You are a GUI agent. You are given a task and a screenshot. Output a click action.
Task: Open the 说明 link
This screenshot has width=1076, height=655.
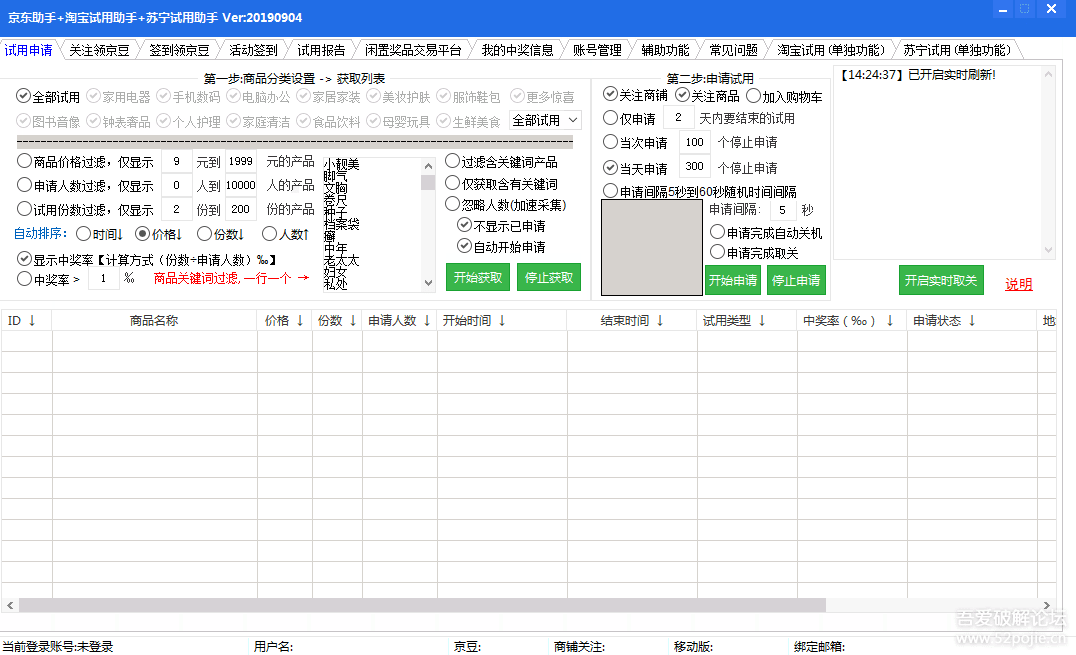1018,284
